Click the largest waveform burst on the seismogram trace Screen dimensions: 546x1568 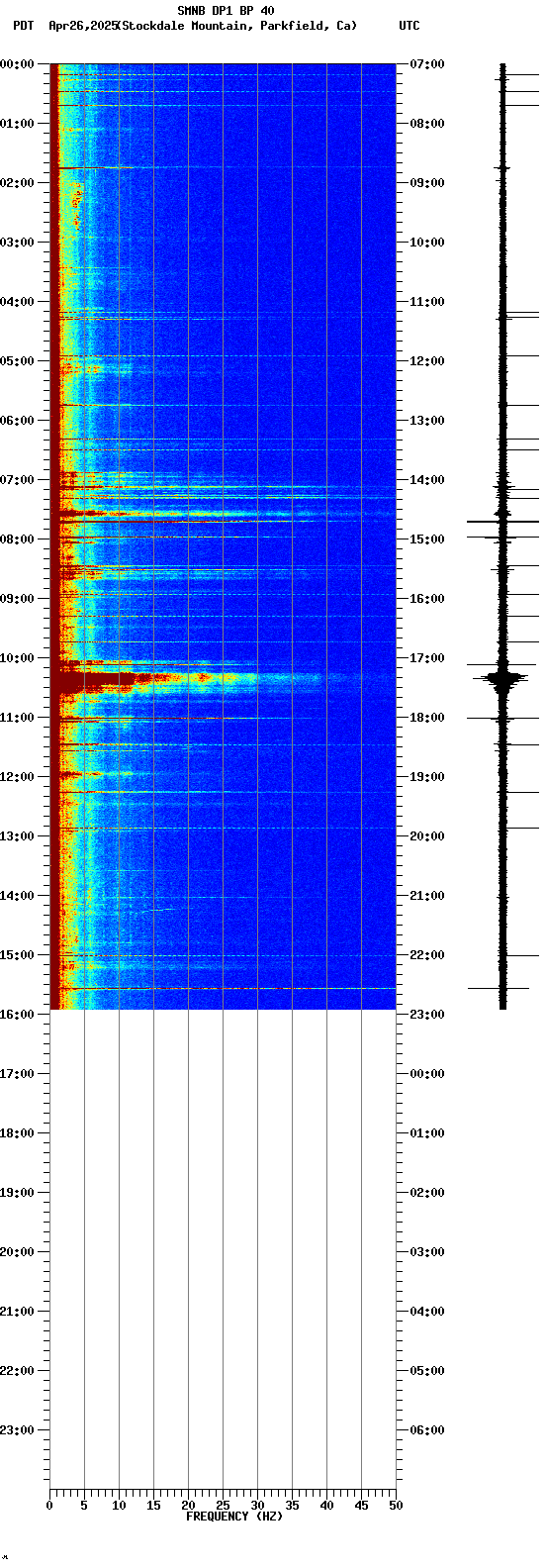tap(503, 678)
